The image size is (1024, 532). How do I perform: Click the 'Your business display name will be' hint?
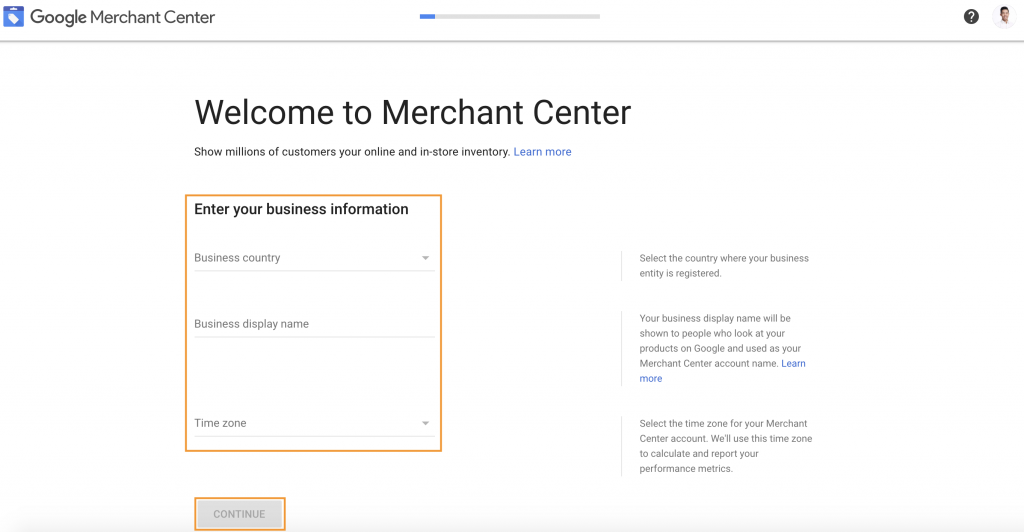(722, 348)
